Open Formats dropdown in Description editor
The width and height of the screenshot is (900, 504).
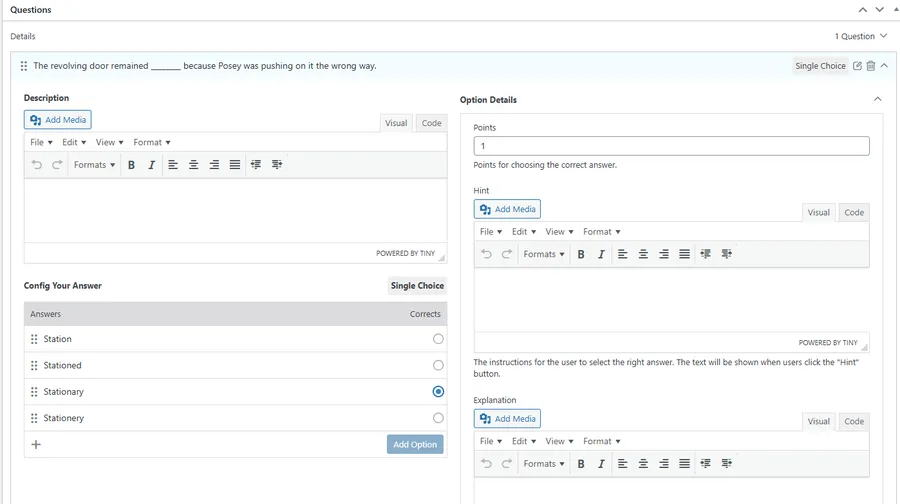(94, 165)
